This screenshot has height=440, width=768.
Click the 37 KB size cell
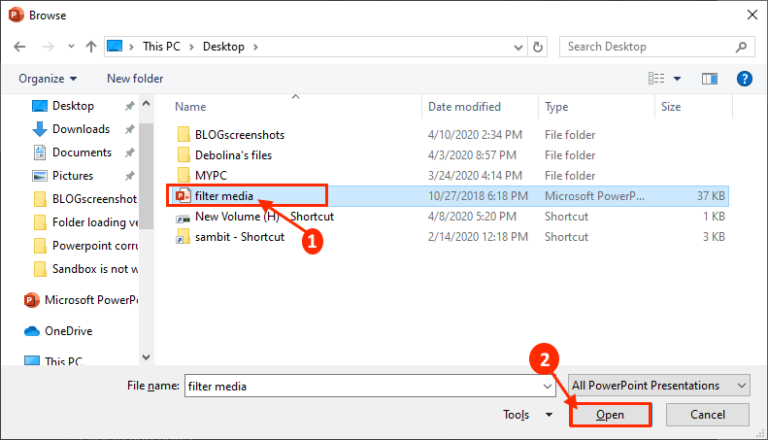[x=711, y=196]
